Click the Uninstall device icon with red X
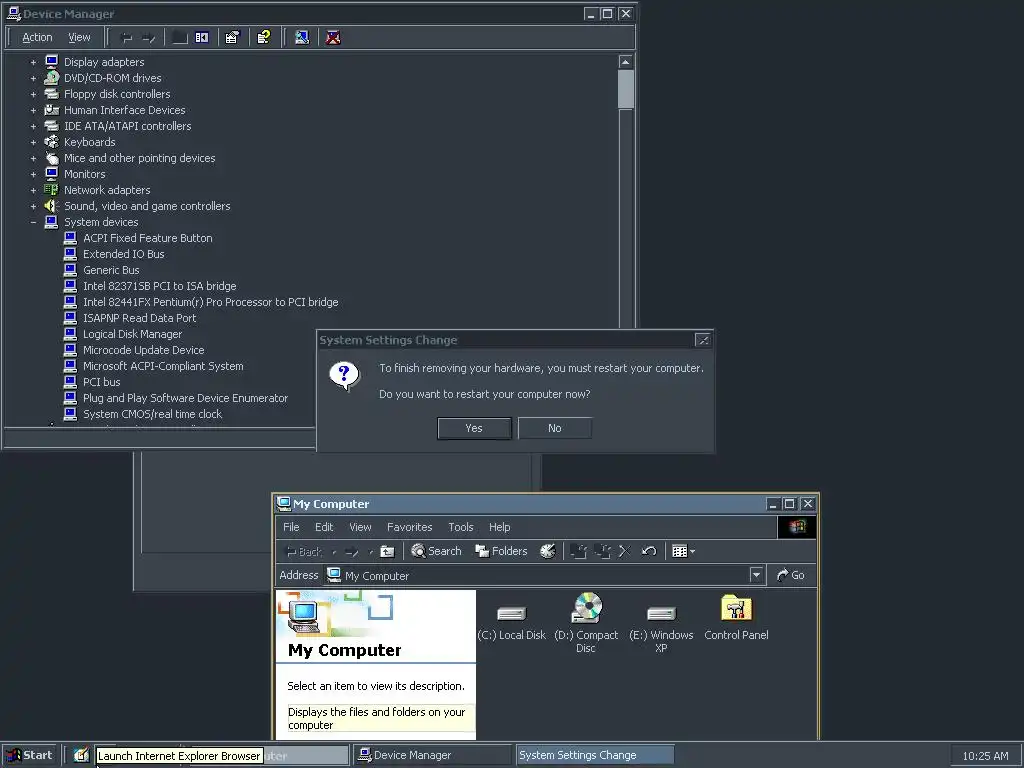The image size is (1024, 768). [333, 38]
